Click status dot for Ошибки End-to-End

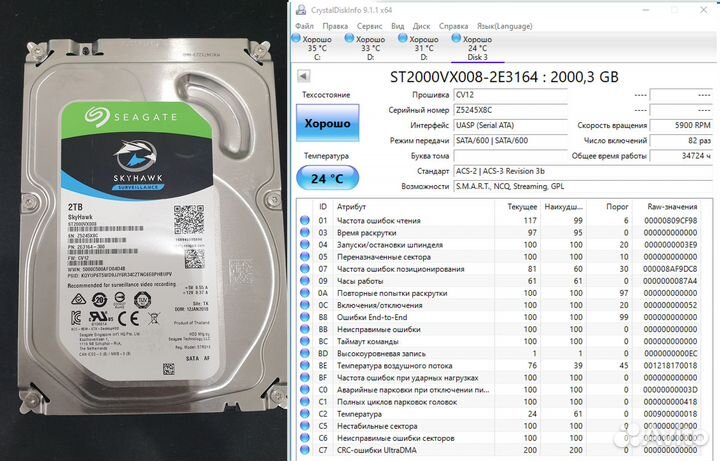tap(304, 317)
